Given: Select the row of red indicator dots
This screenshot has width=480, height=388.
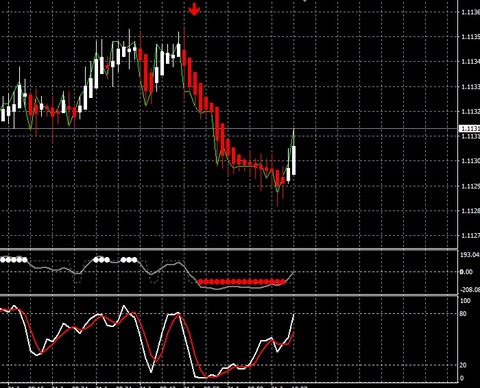Looking at the screenshot, I should (x=242, y=282).
